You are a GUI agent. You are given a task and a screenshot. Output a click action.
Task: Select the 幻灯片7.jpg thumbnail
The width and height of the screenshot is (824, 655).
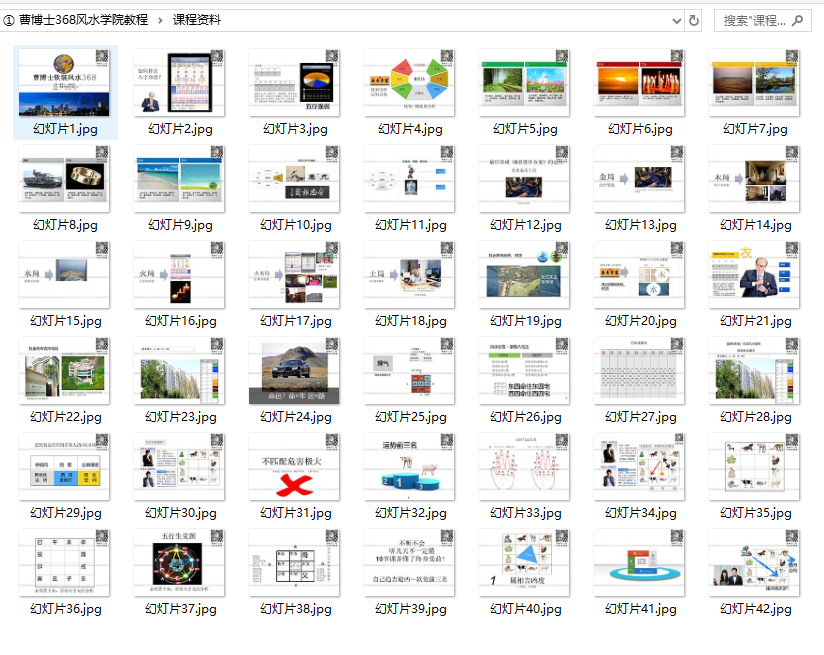pyautogui.click(x=755, y=83)
